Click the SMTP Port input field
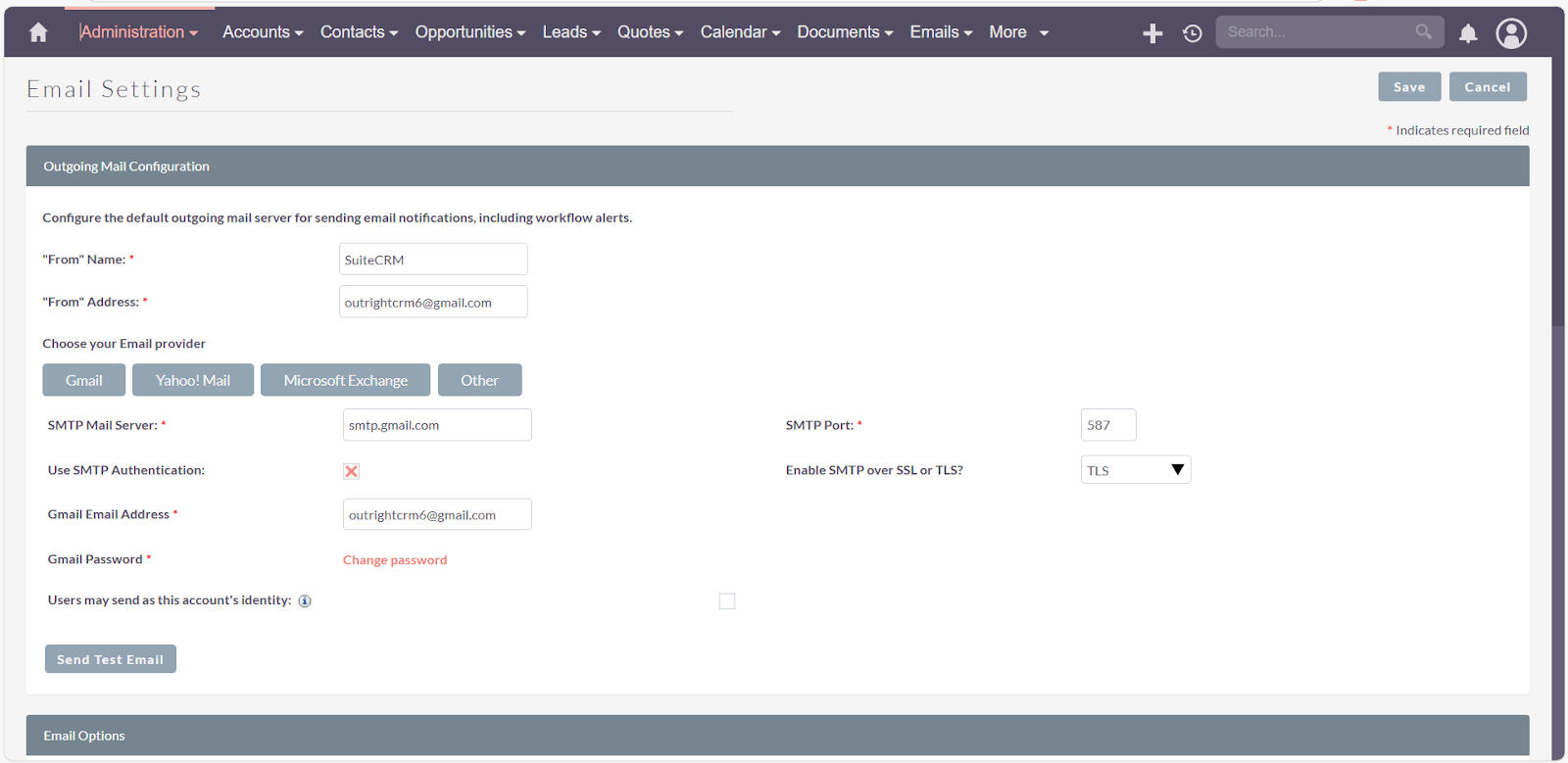The image size is (1568, 763). coord(1107,425)
